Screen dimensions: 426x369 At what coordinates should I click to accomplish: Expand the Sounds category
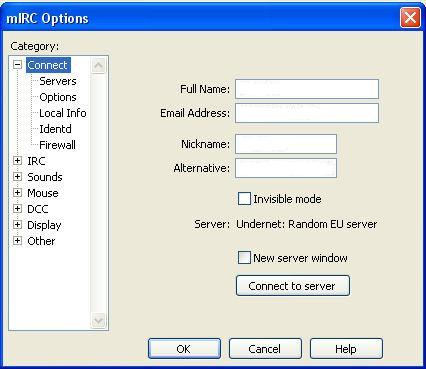point(17,177)
